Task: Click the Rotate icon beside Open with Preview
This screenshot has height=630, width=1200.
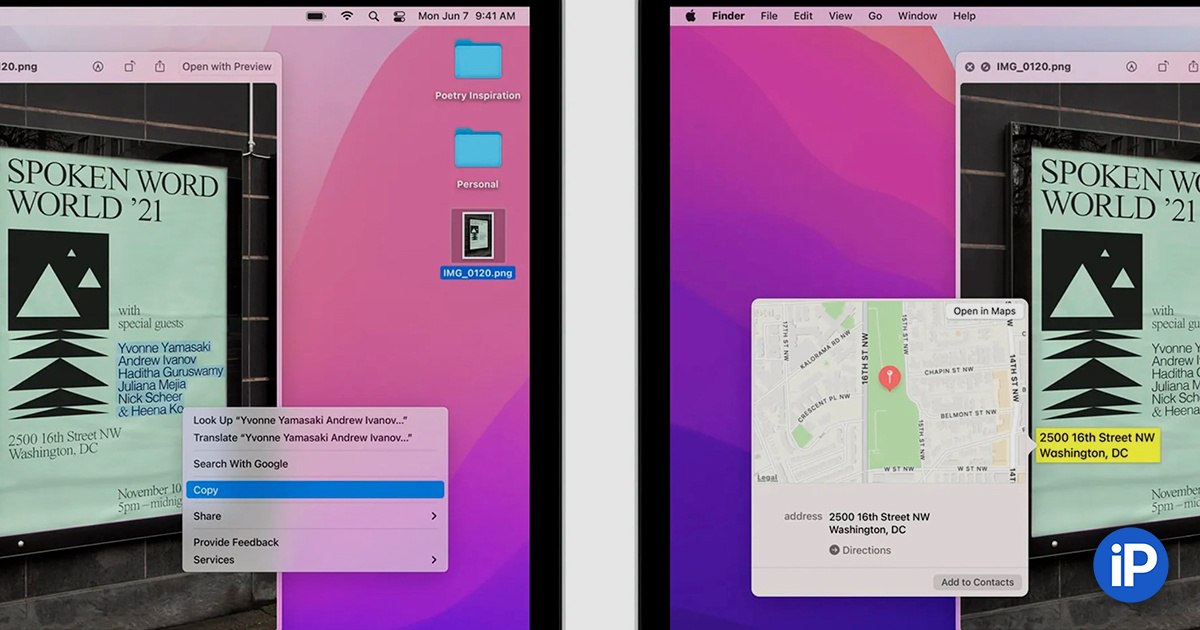Action: pos(129,67)
